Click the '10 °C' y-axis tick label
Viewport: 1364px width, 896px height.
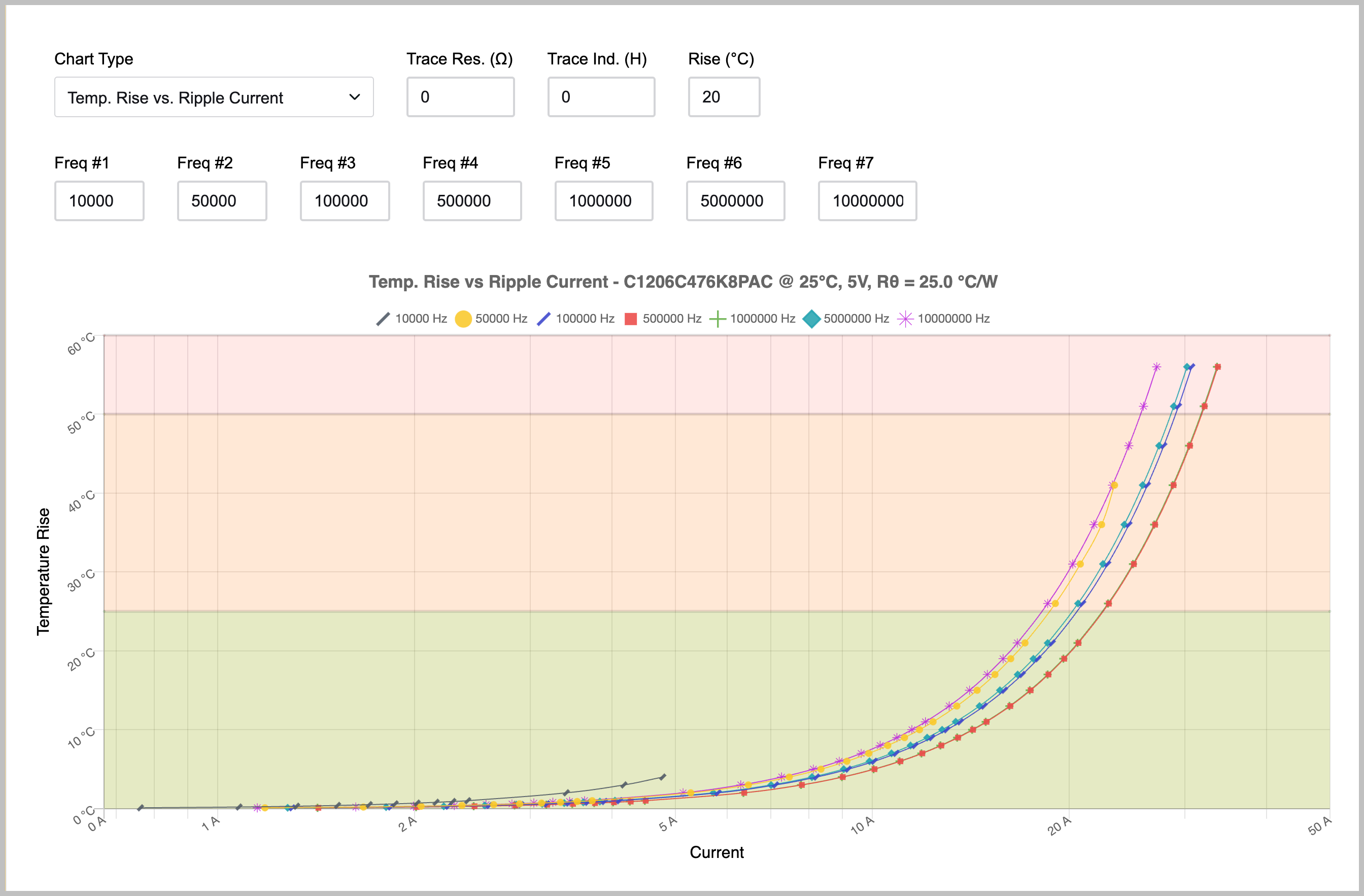[81, 738]
